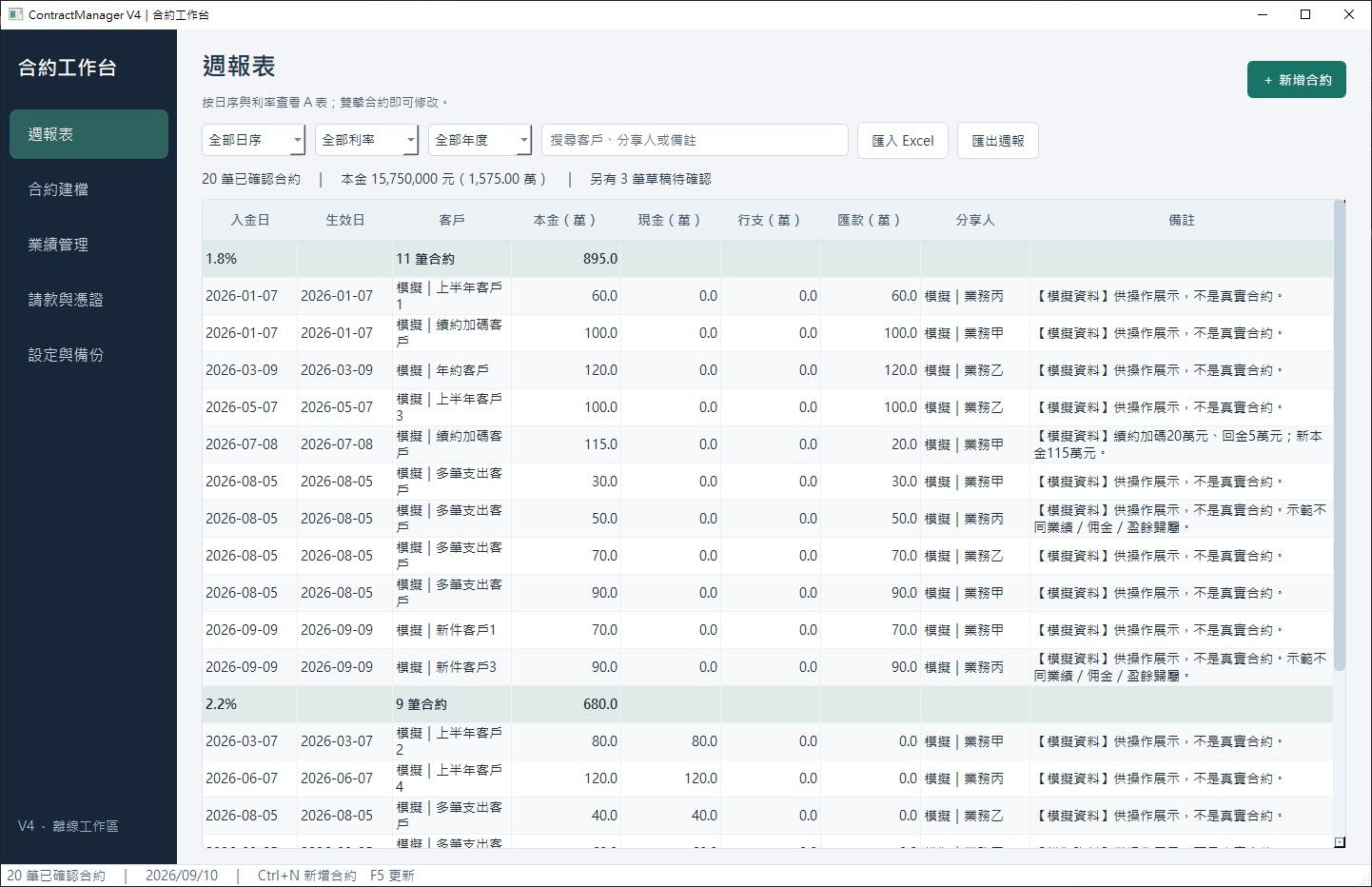Click the 80.0 現金 cell
The height and width of the screenshot is (887, 1372).
pyautogui.click(x=671, y=741)
